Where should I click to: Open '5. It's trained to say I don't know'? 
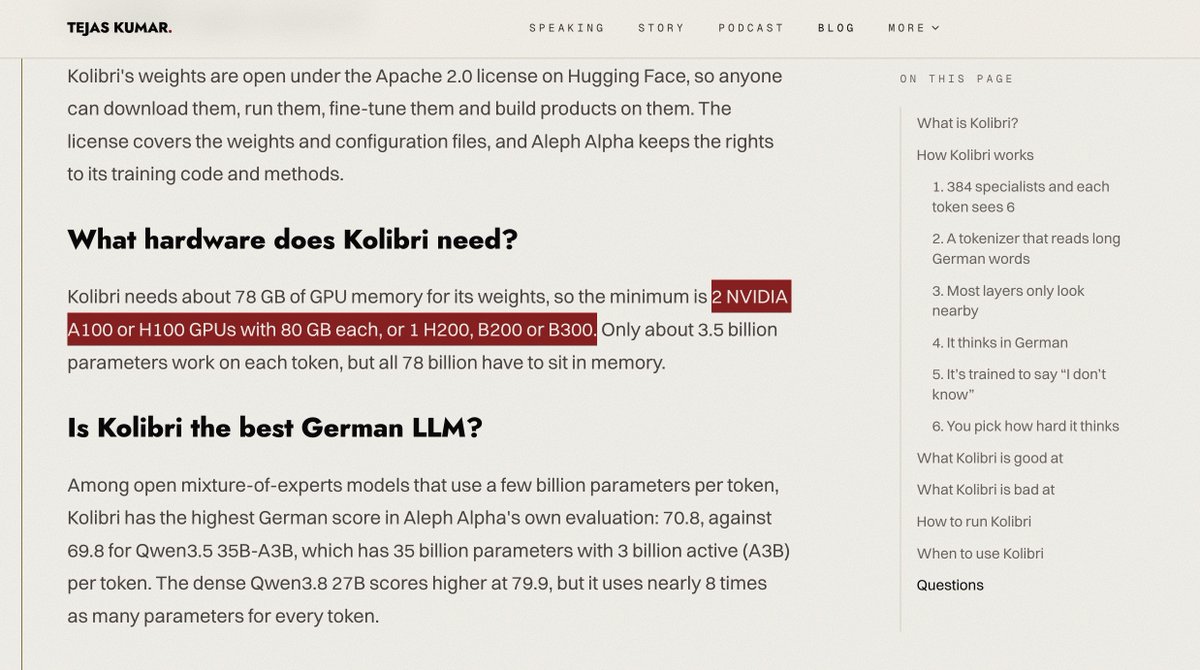[x=1019, y=385]
